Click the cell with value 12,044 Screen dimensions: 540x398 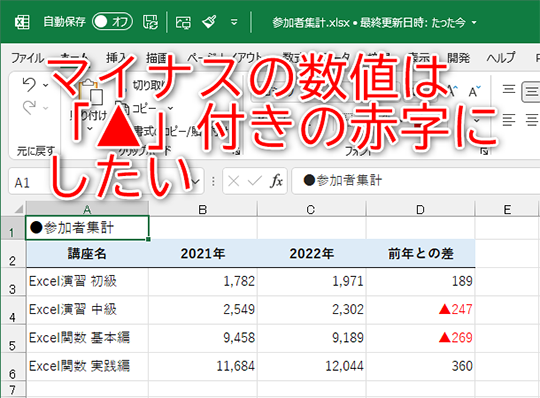click(311, 366)
